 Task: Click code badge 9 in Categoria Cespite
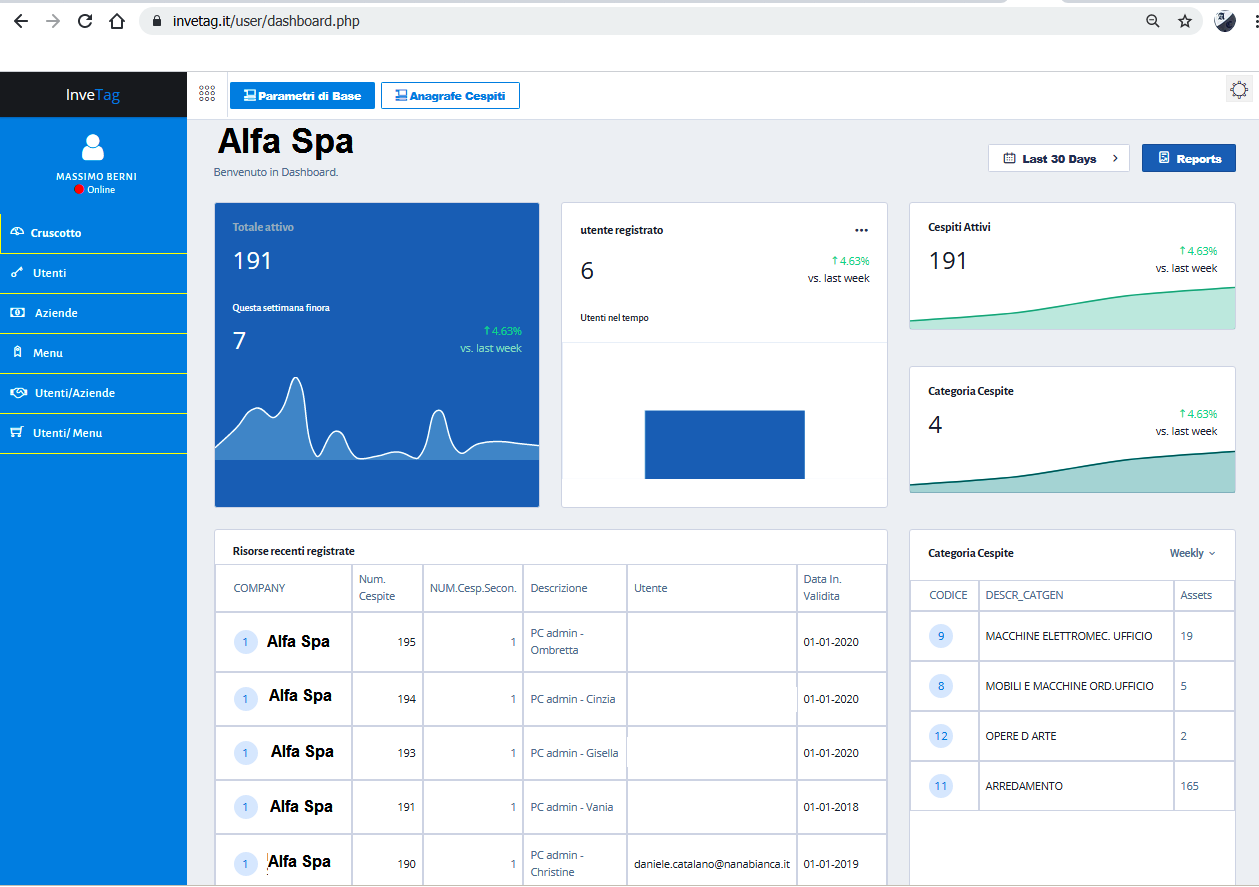click(940, 636)
